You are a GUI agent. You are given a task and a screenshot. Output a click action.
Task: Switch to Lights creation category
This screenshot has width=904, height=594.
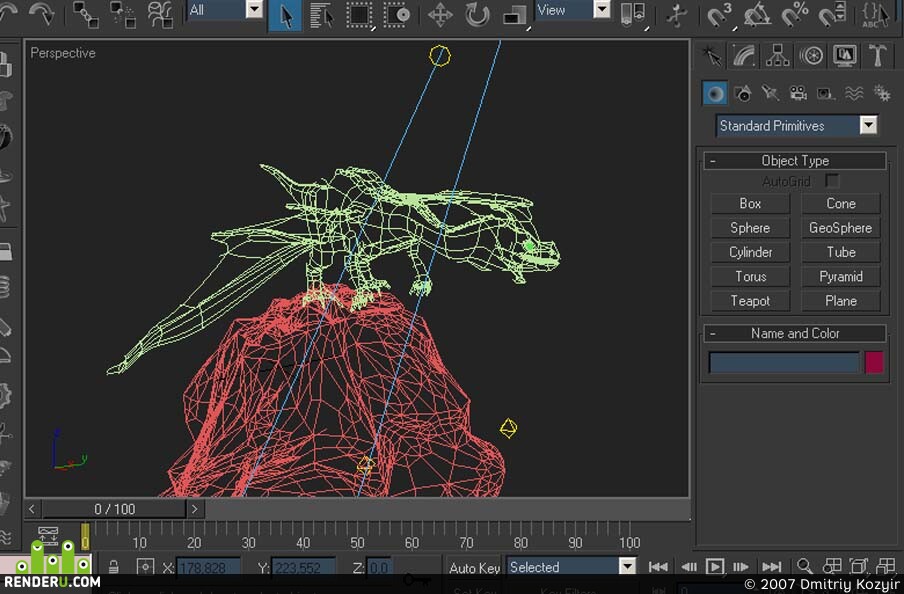[x=770, y=93]
